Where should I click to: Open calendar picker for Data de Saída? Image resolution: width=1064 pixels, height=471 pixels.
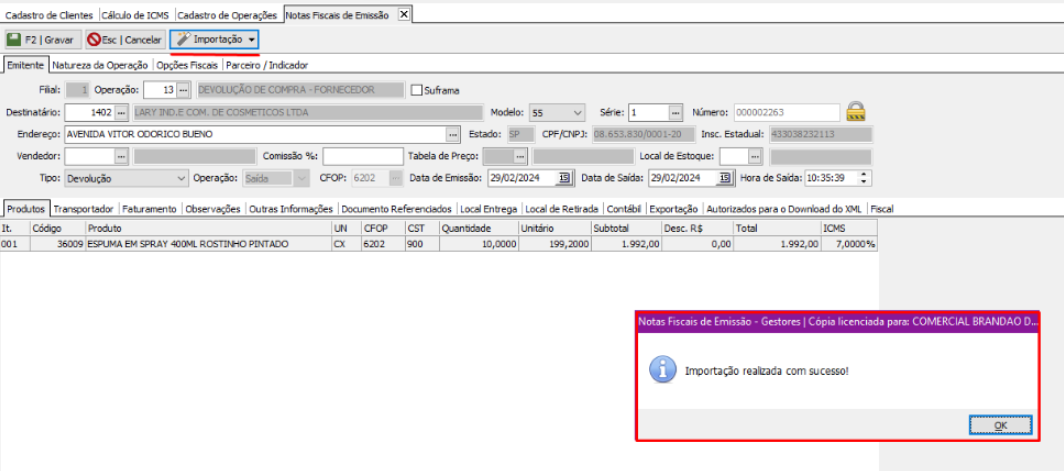[724, 178]
